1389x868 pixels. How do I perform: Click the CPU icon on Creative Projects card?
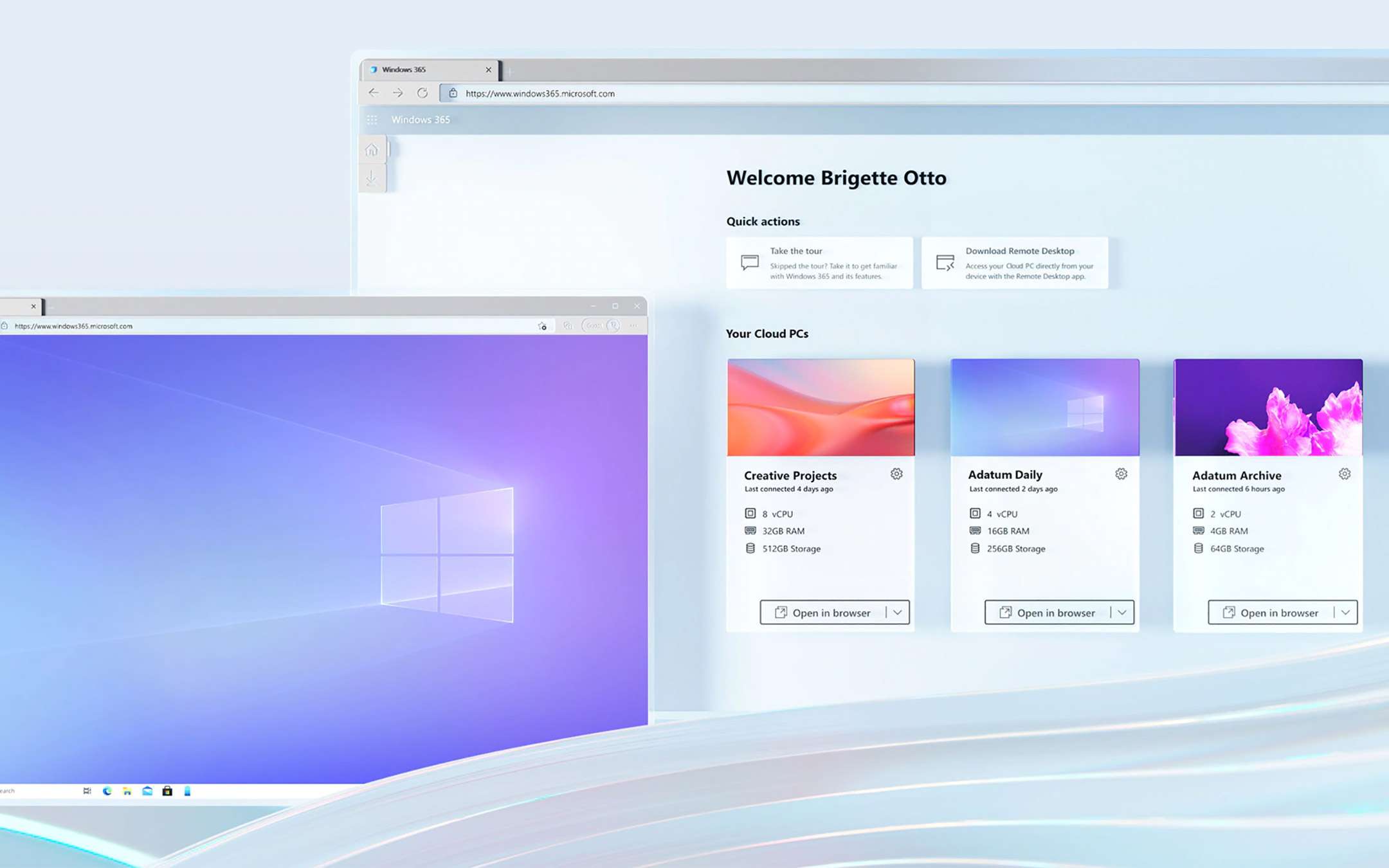coord(750,513)
